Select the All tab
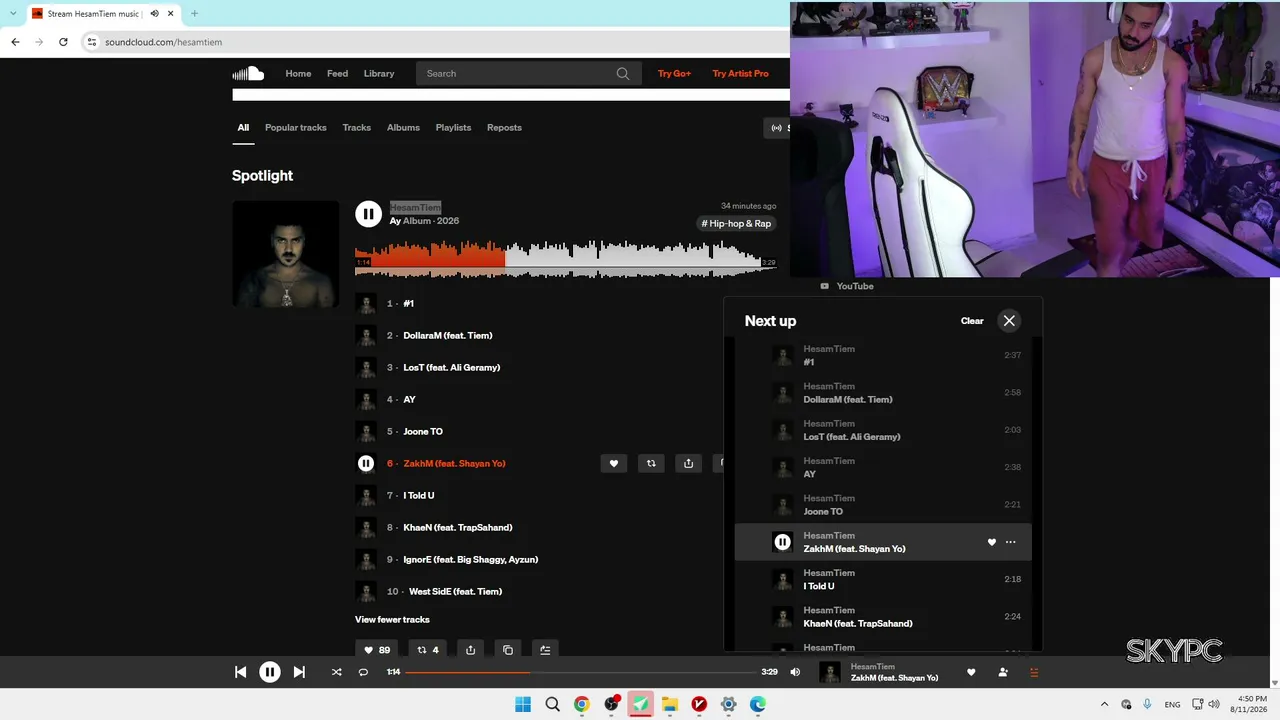The height and width of the screenshot is (720, 1280). click(x=243, y=128)
